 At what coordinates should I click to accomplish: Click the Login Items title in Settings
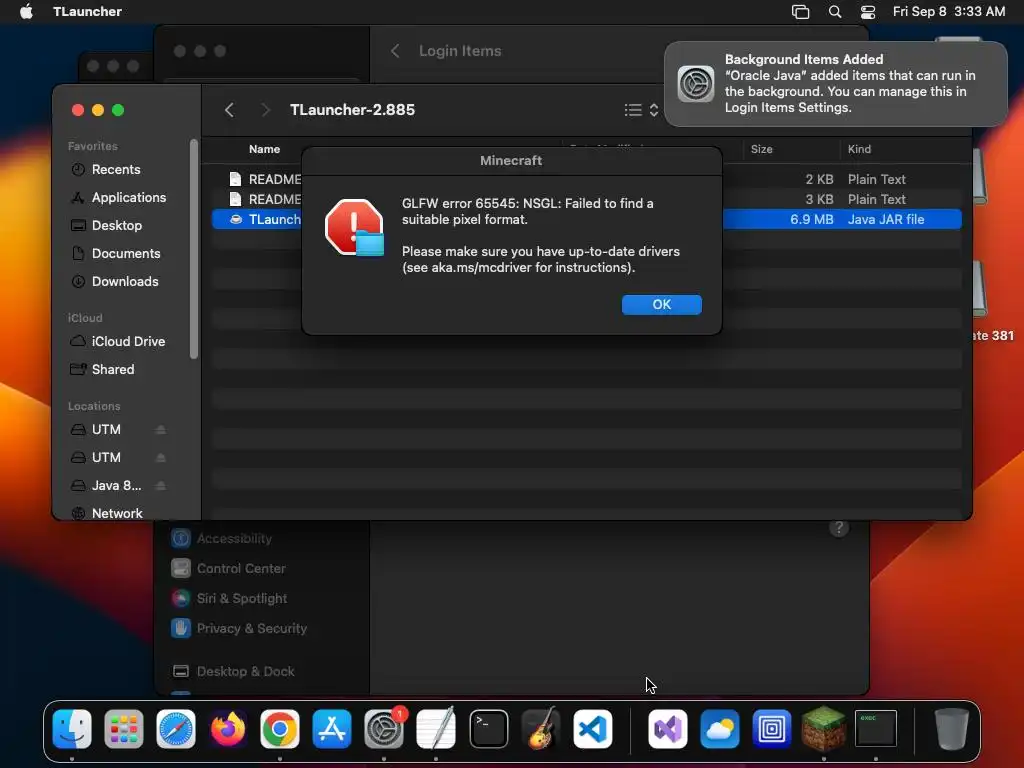(x=460, y=51)
